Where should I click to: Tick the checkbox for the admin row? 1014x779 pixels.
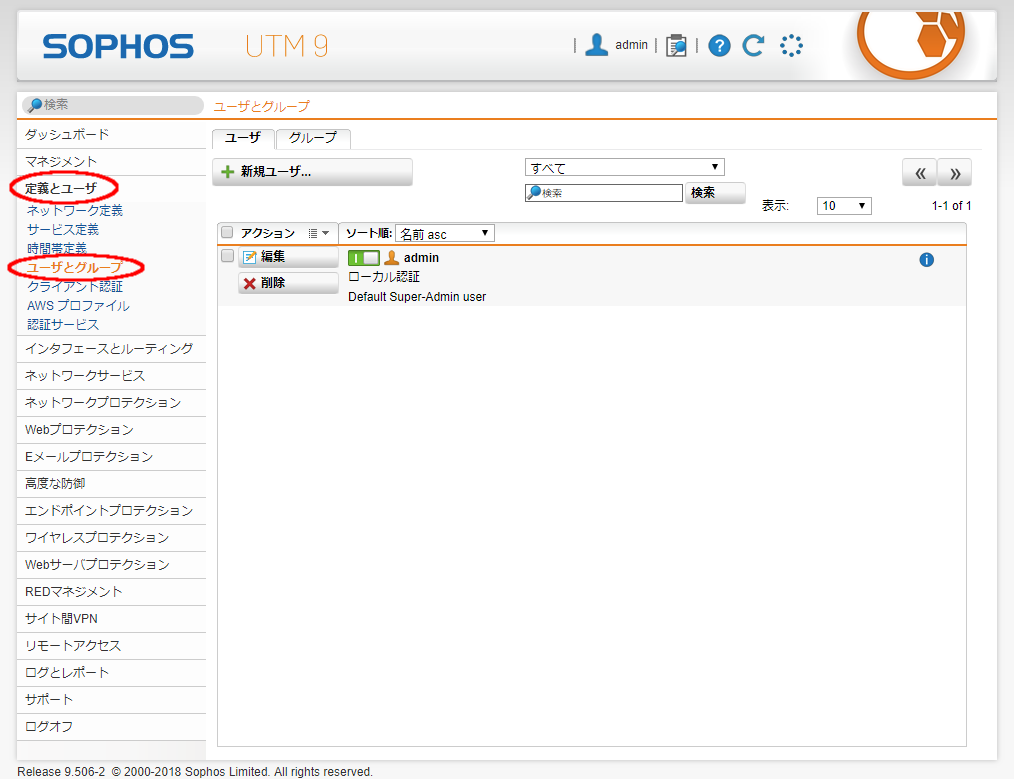[227, 257]
